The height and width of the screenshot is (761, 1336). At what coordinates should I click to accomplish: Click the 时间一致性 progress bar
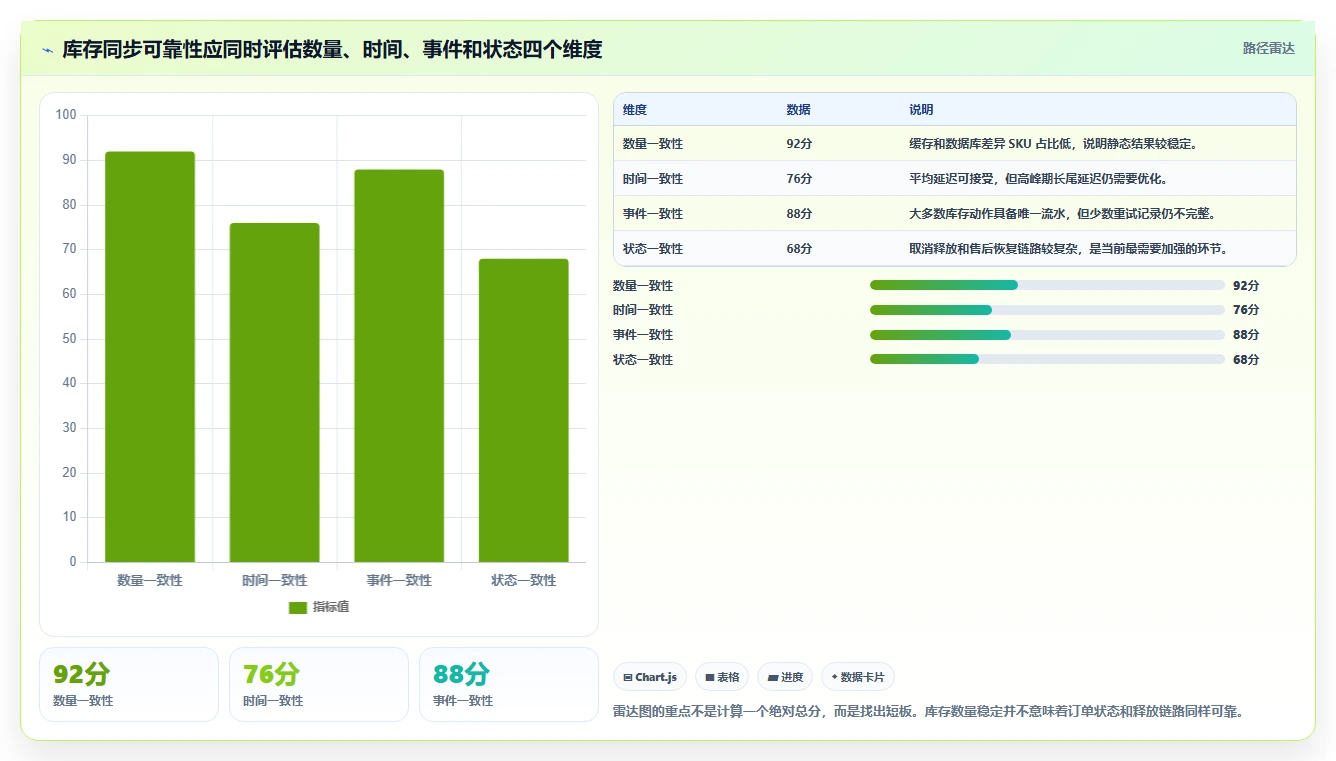[1047, 310]
